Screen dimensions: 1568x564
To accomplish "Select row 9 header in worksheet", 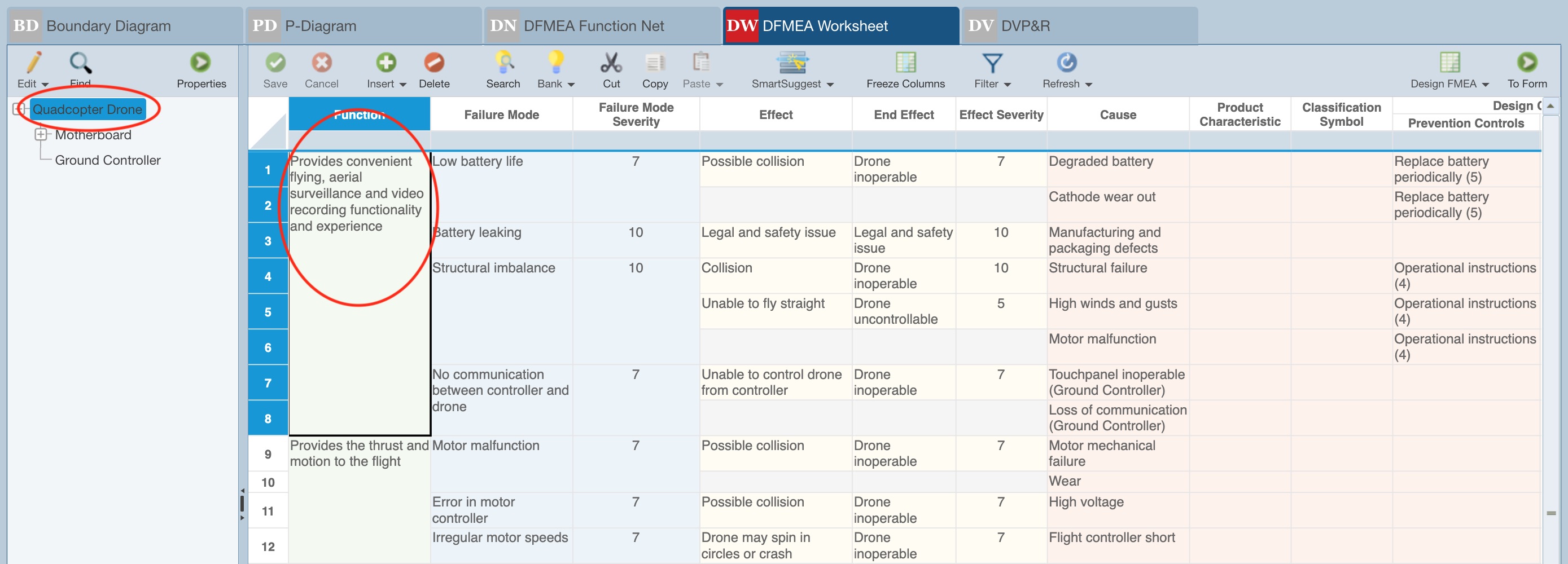I will (268, 454).
